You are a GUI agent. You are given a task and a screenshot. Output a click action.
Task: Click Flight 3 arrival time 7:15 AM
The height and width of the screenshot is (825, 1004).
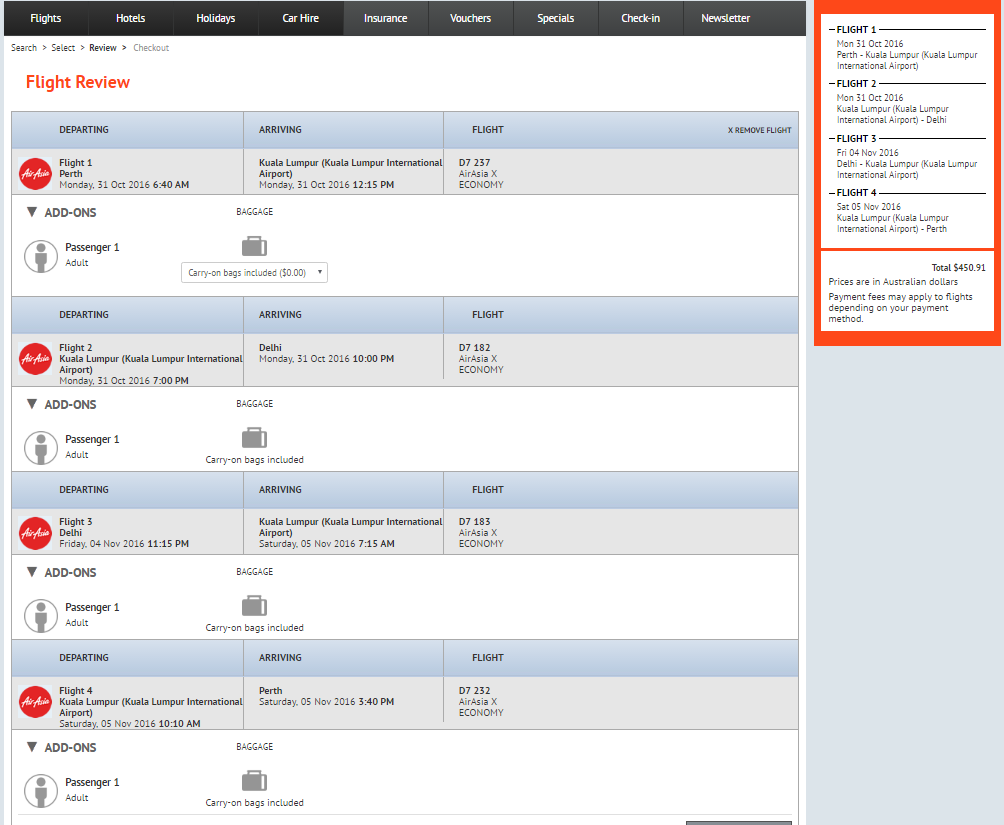(376, 543)
